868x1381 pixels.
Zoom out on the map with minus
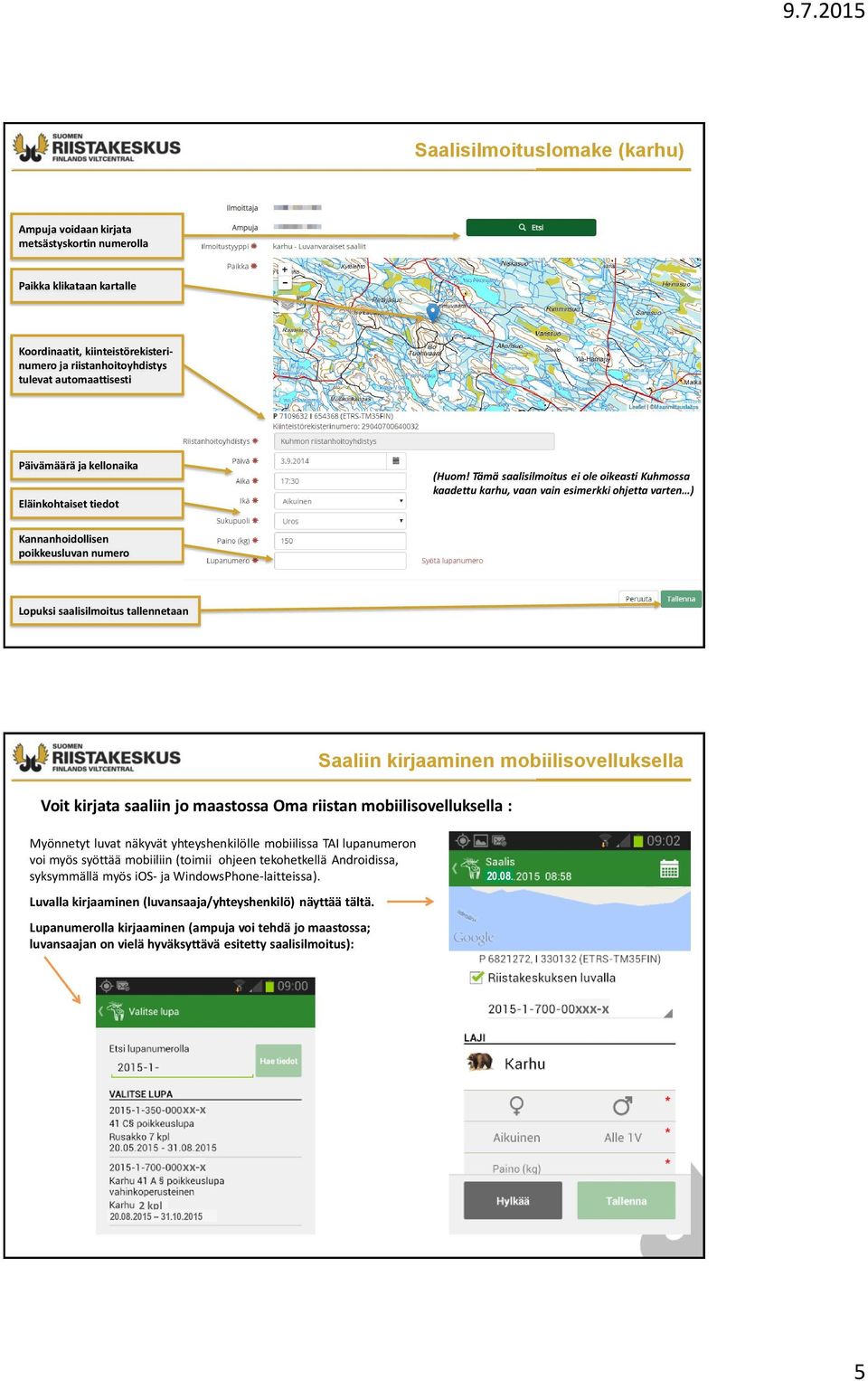(x=285, y=282)
